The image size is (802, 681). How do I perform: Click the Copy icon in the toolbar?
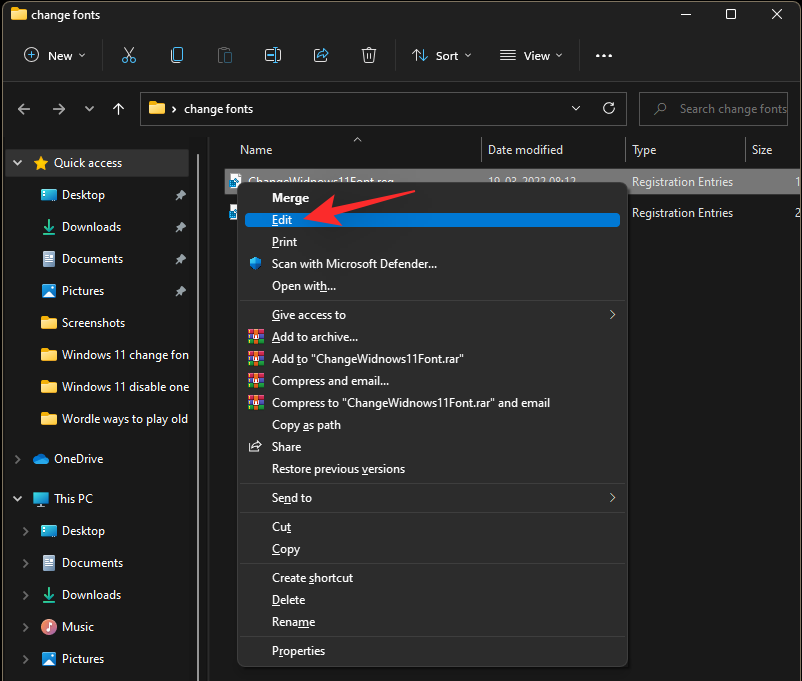pos(177,55)
